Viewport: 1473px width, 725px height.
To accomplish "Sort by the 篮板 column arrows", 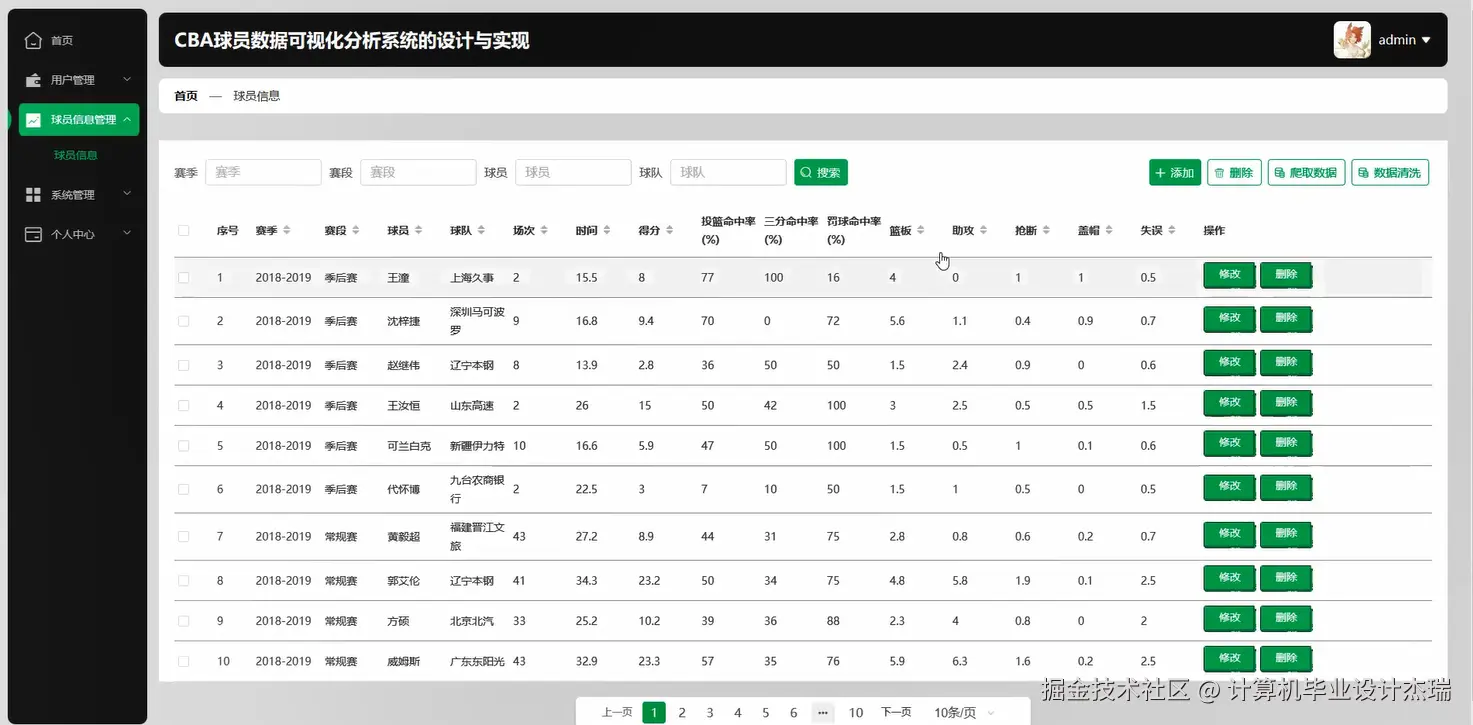I will point(921,230).
